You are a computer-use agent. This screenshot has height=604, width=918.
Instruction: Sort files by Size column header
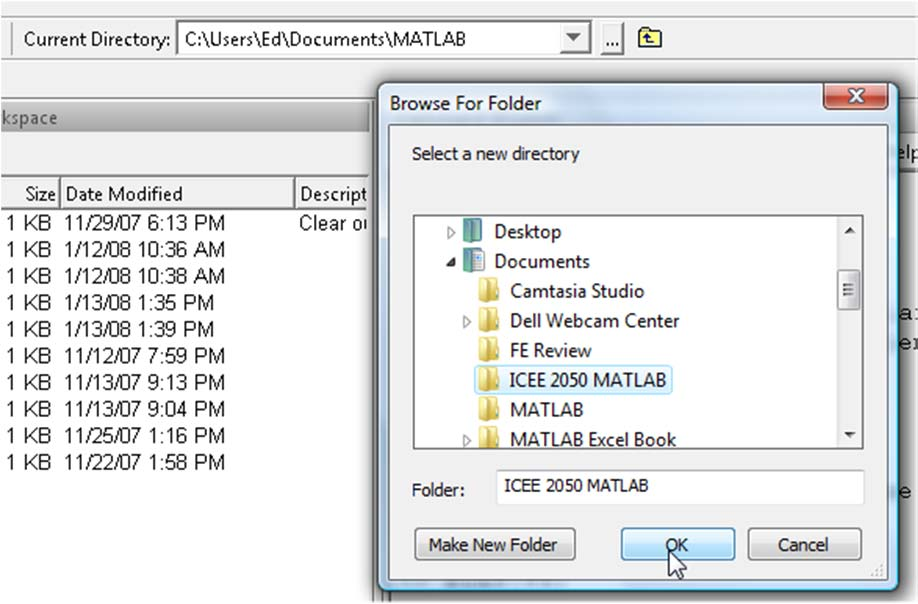coord(30,194)
